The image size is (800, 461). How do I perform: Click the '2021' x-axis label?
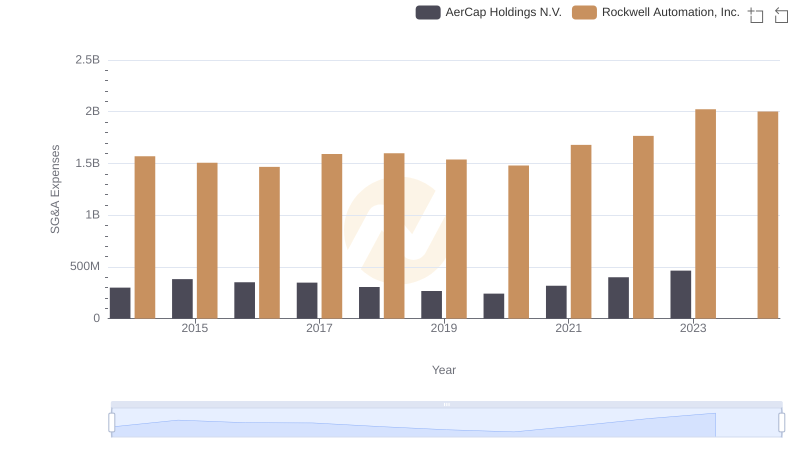(x=568, y=328)
